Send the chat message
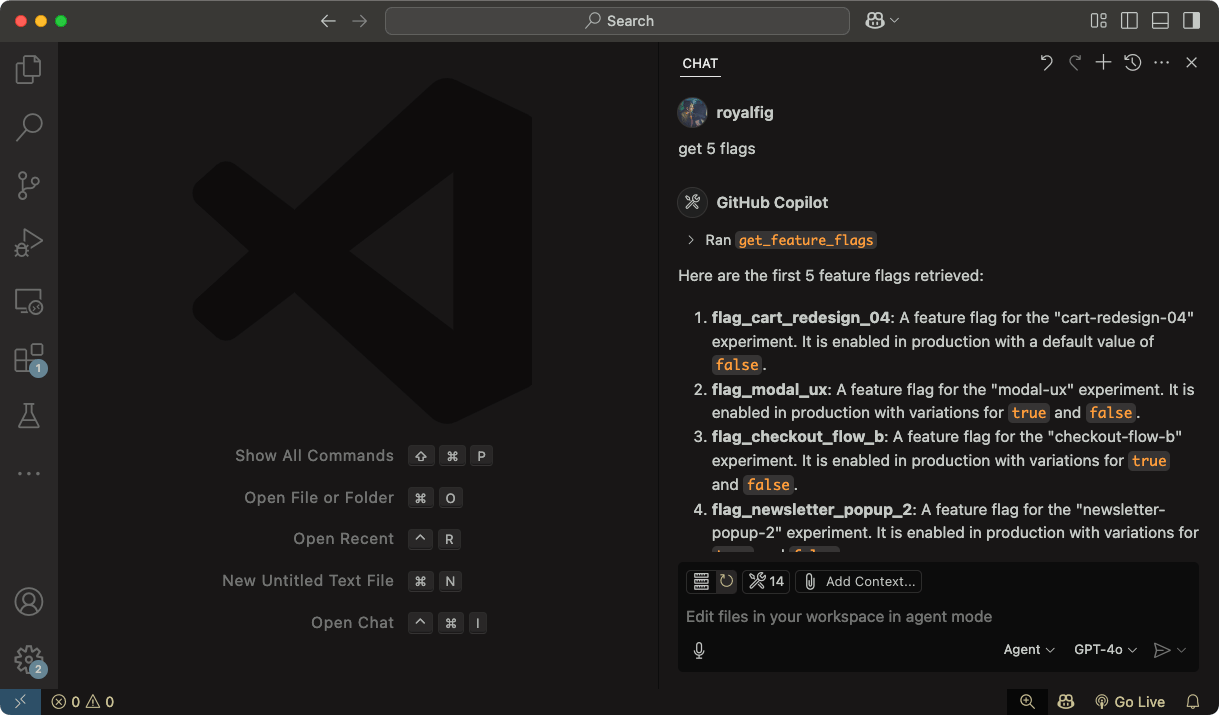Viewport: 1219px width, 715px height. coord(1161,650)
